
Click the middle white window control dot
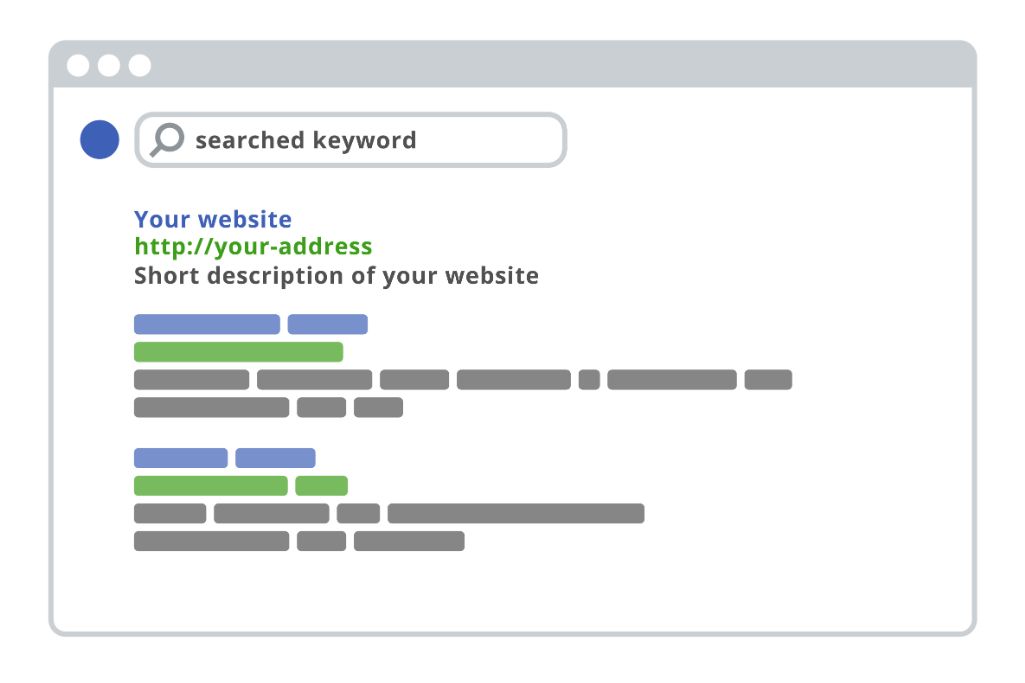tap(109, 66)
